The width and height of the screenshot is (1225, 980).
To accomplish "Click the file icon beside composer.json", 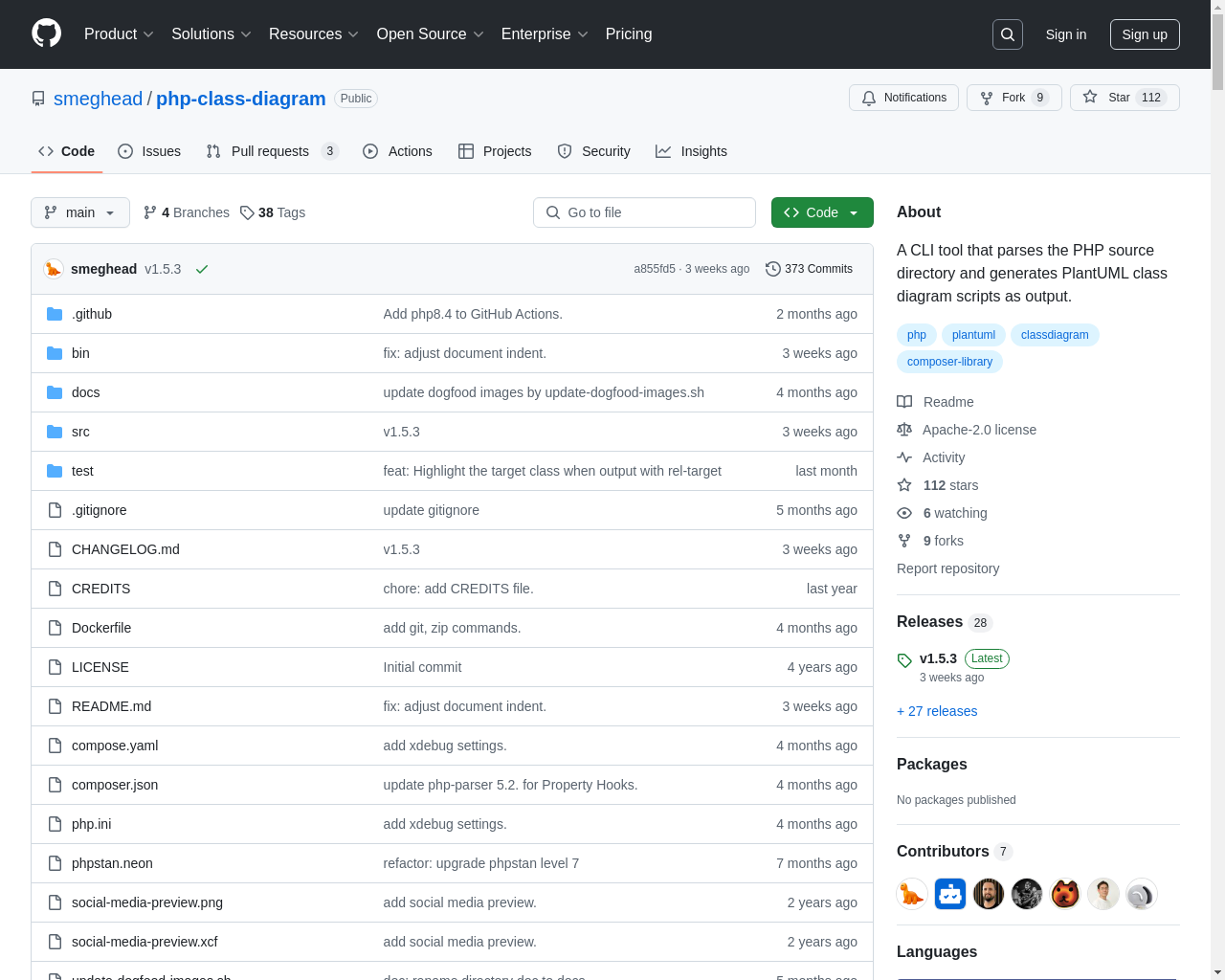I will pos(55,785).
